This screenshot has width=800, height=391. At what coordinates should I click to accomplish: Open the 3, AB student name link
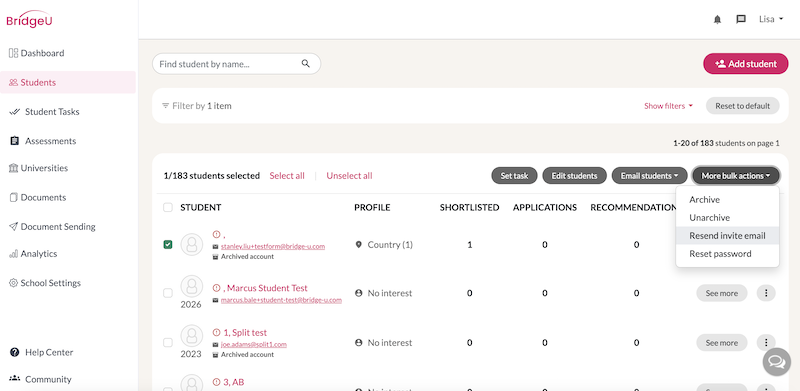pos(234,382)
